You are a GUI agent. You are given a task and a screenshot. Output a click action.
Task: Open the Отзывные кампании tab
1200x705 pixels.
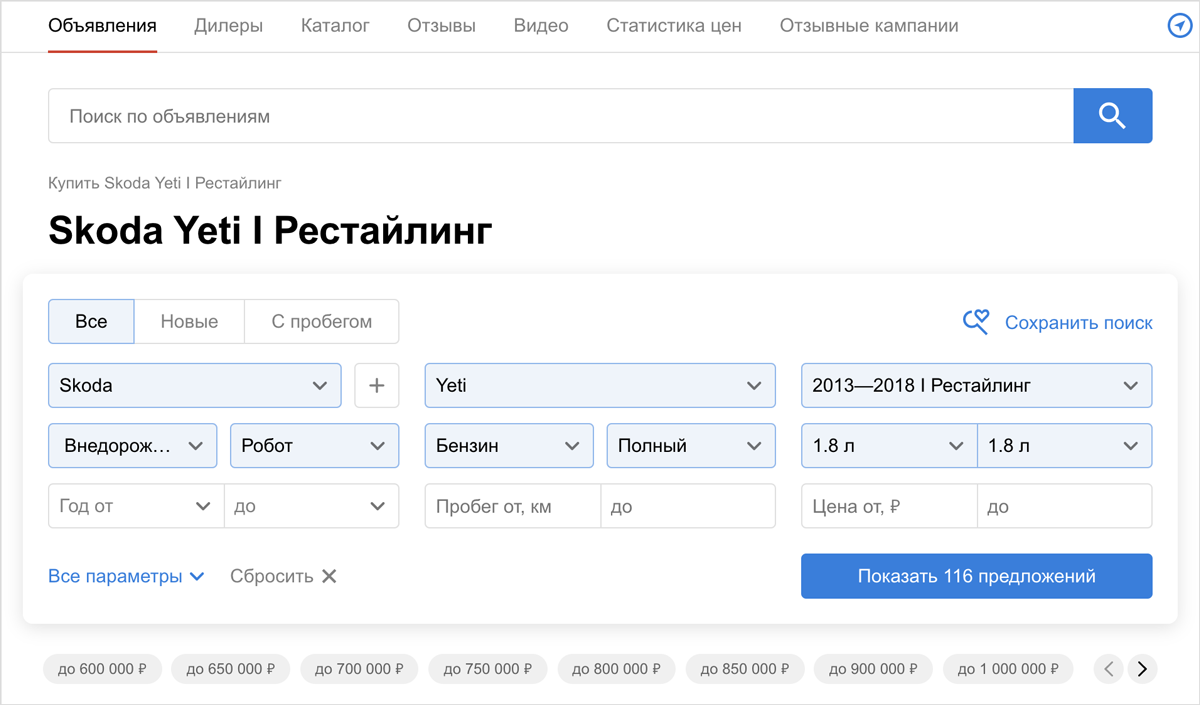click(869, 26)
